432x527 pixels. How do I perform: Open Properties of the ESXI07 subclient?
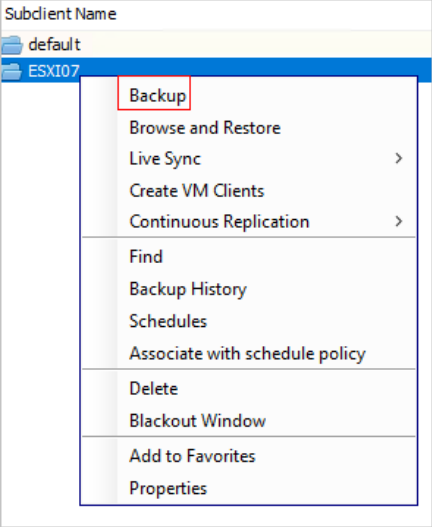pyautogui.click(x=168, y=488)
